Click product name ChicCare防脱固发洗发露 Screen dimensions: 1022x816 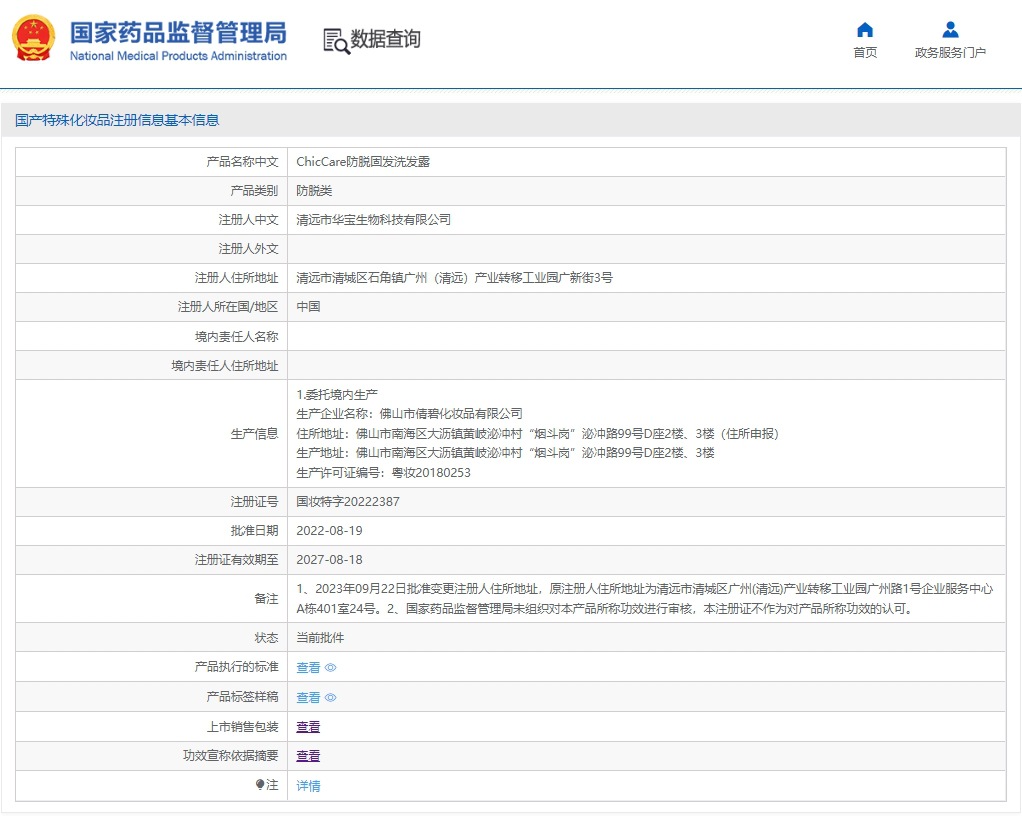coord(362,162)
